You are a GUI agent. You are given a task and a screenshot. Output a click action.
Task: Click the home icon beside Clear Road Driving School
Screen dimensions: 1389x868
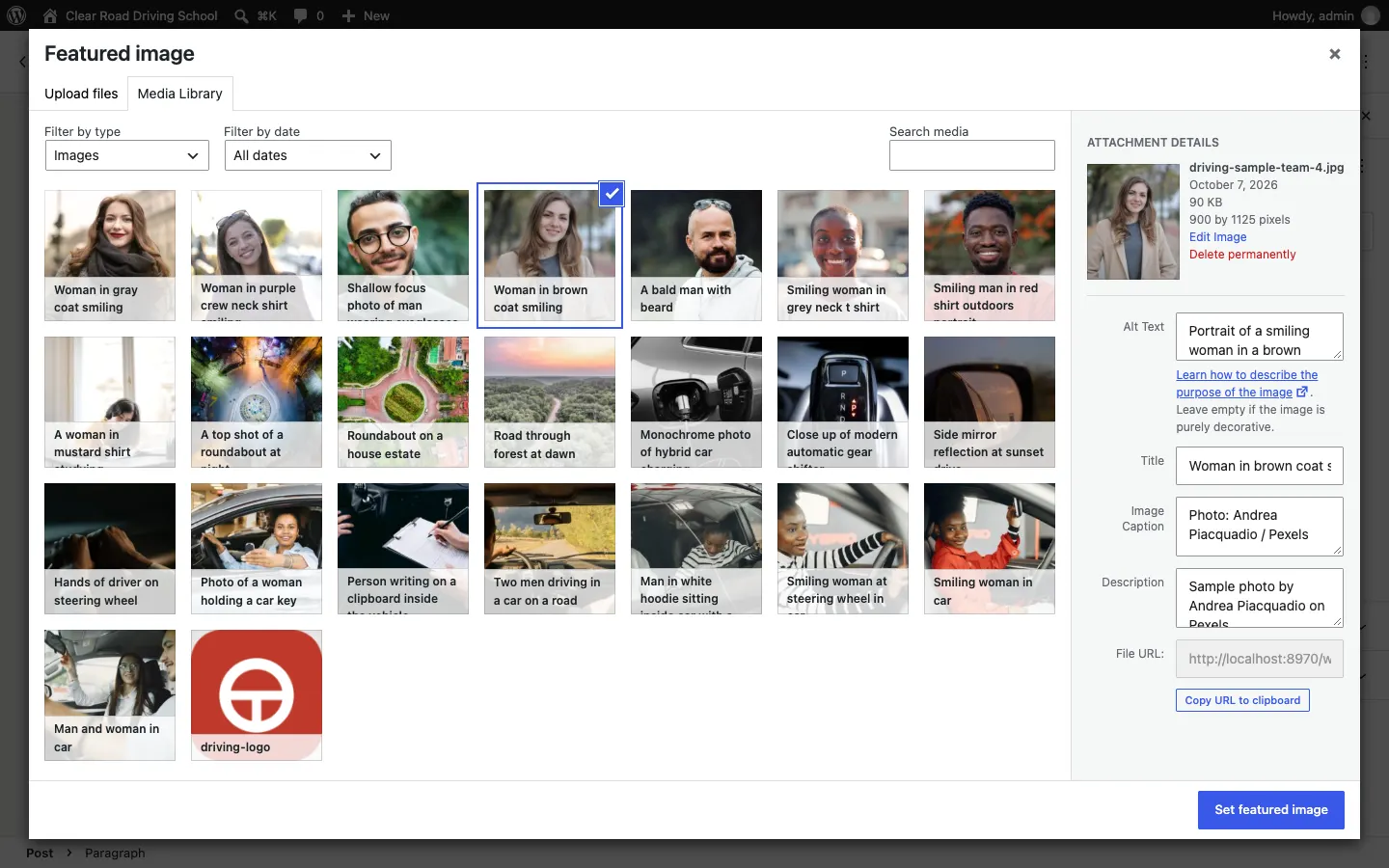50,15
